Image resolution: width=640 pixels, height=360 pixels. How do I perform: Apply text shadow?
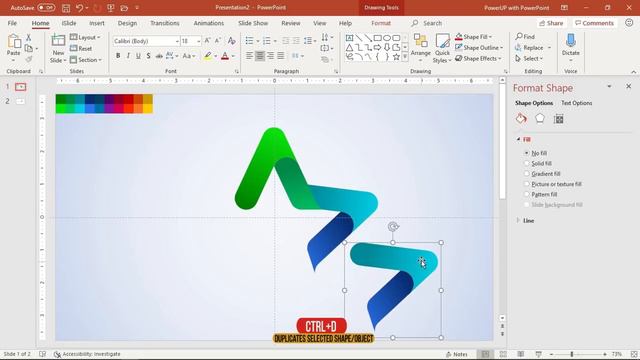coord(149,56)
